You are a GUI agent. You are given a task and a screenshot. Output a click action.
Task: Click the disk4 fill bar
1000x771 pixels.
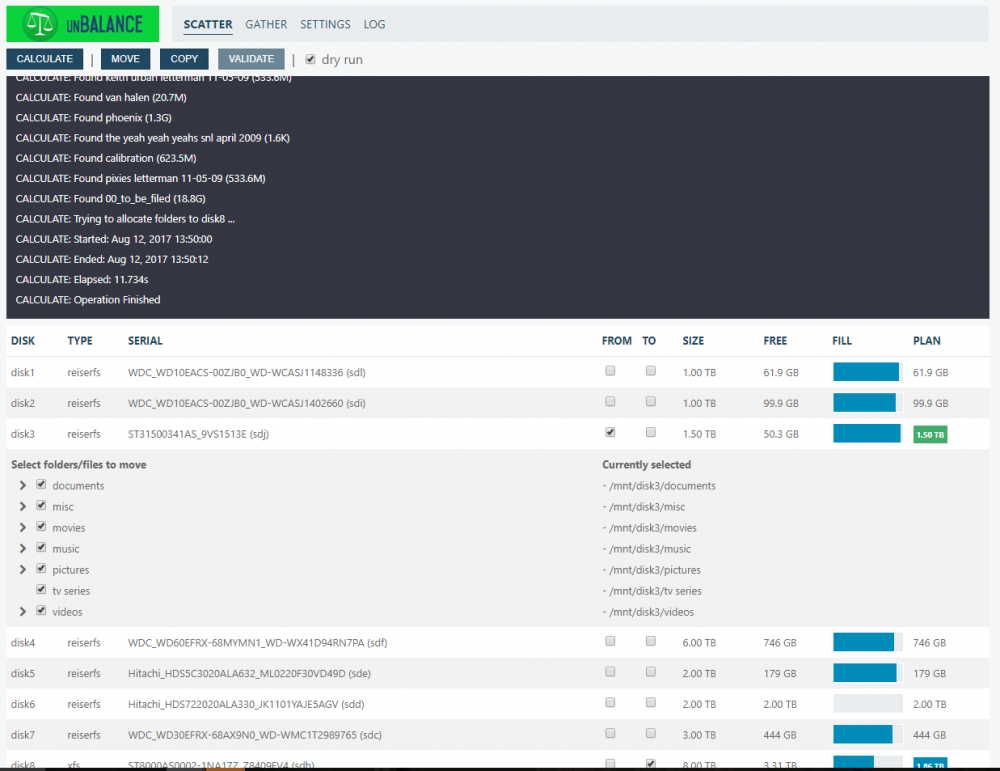(x=867, y=642)
